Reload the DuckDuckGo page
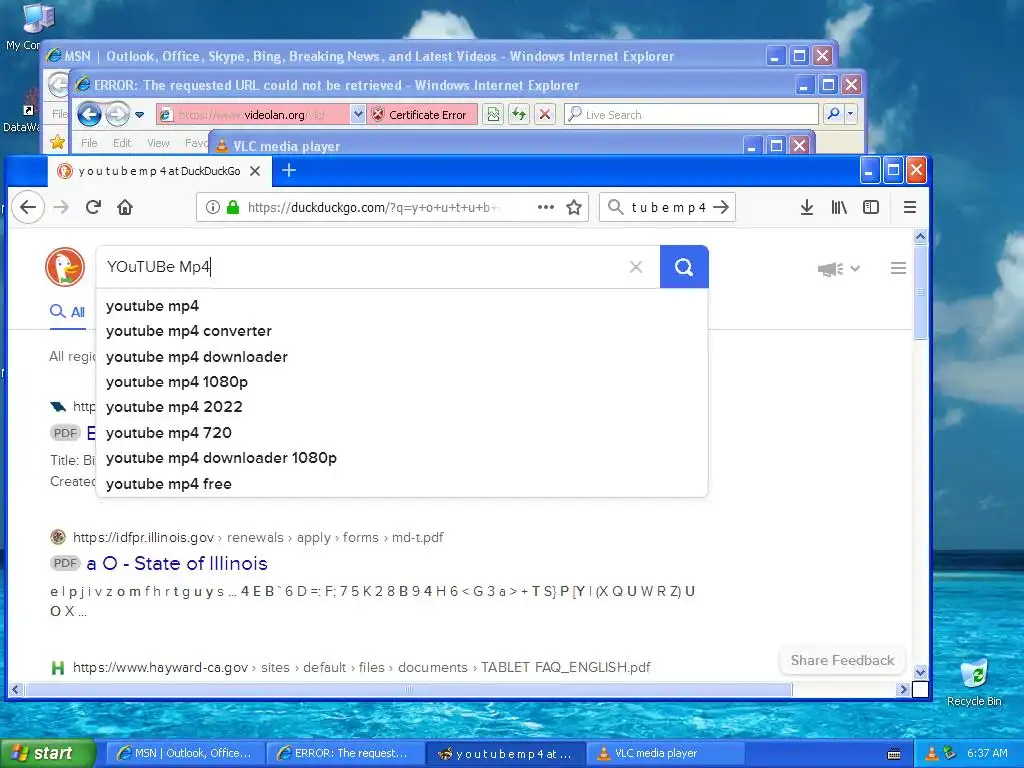Viewport: 1024px width, 768px height. point(93,208)
